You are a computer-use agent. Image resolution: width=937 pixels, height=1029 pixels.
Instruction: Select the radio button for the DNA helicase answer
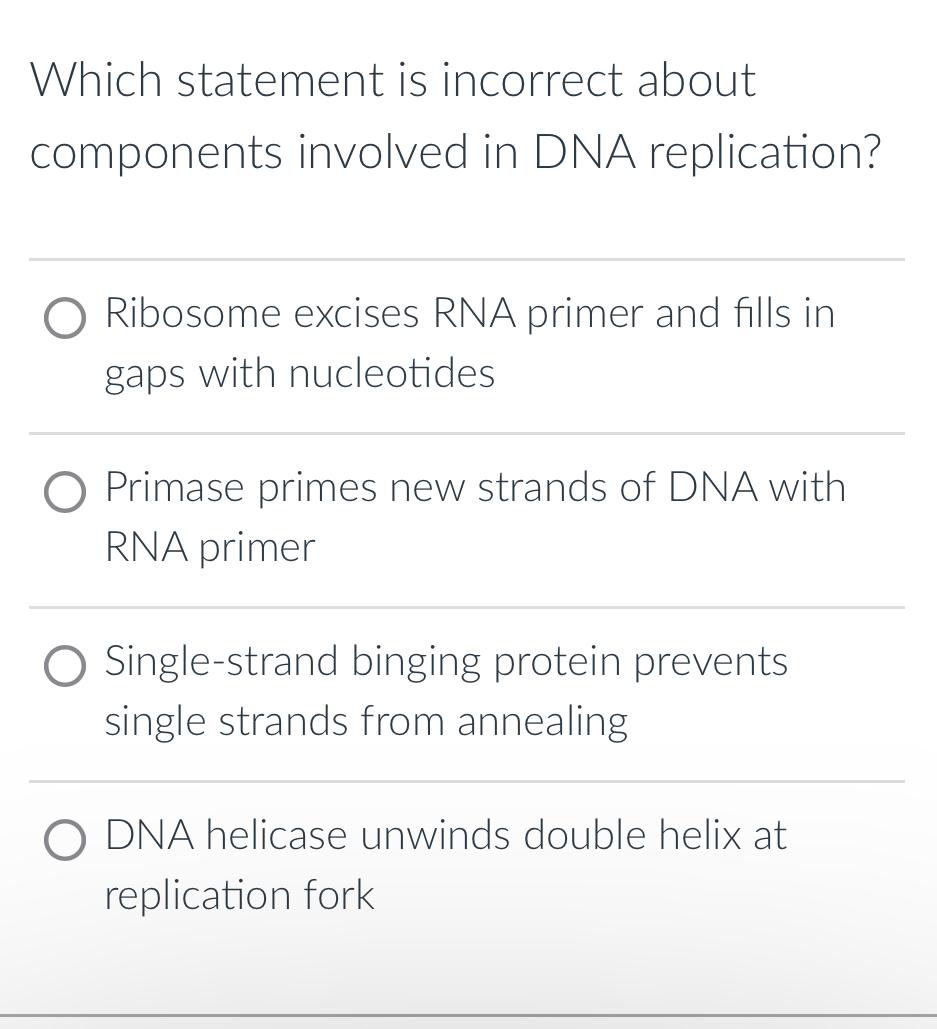point(64,841)
